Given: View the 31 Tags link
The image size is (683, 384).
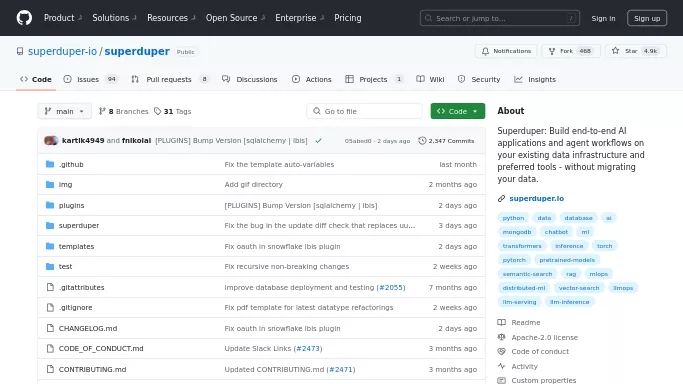Looking at the screenshot, I should coord(173,111).
